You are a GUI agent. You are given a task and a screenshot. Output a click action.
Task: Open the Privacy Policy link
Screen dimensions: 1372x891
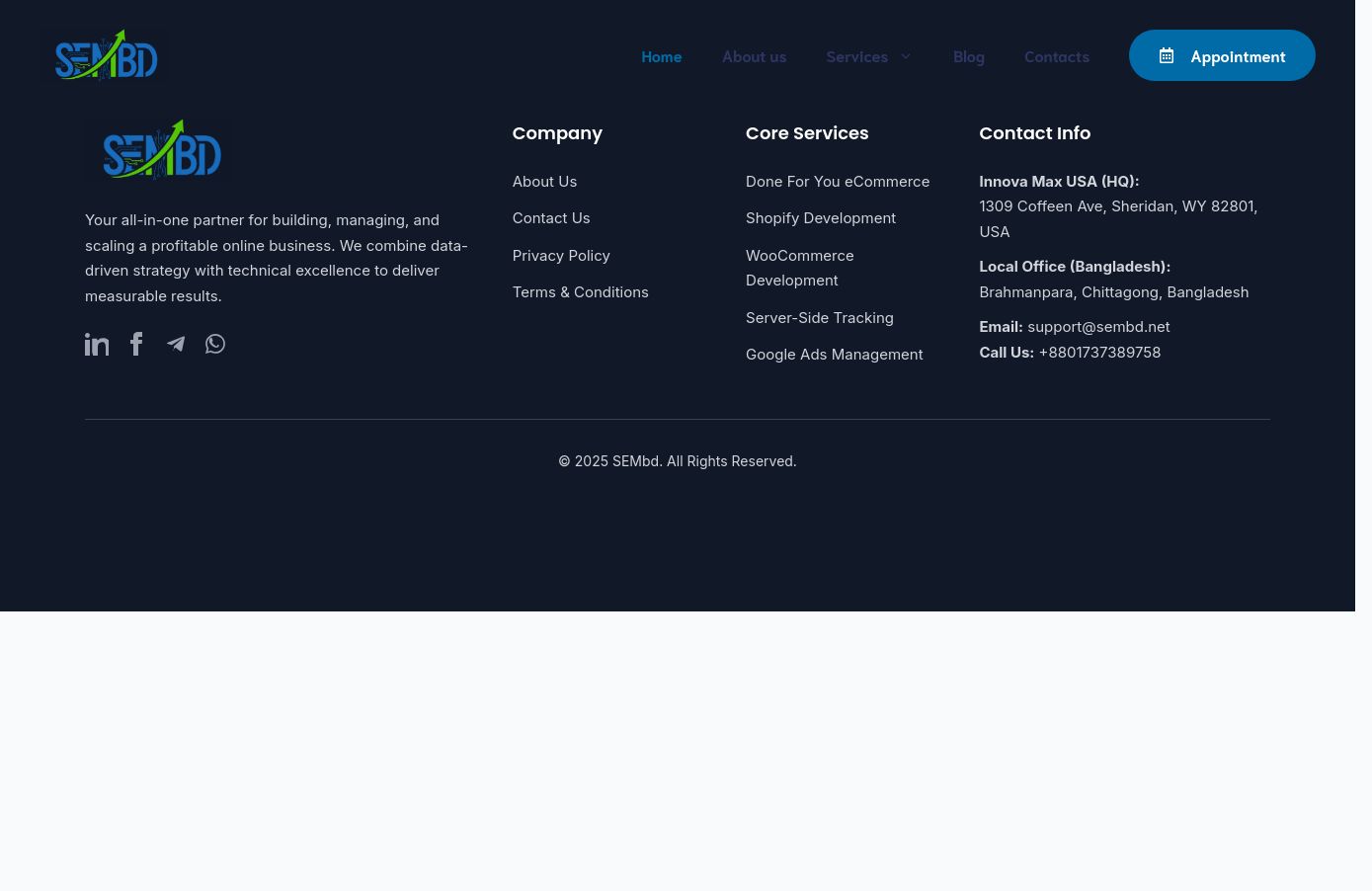pos(561,256)
